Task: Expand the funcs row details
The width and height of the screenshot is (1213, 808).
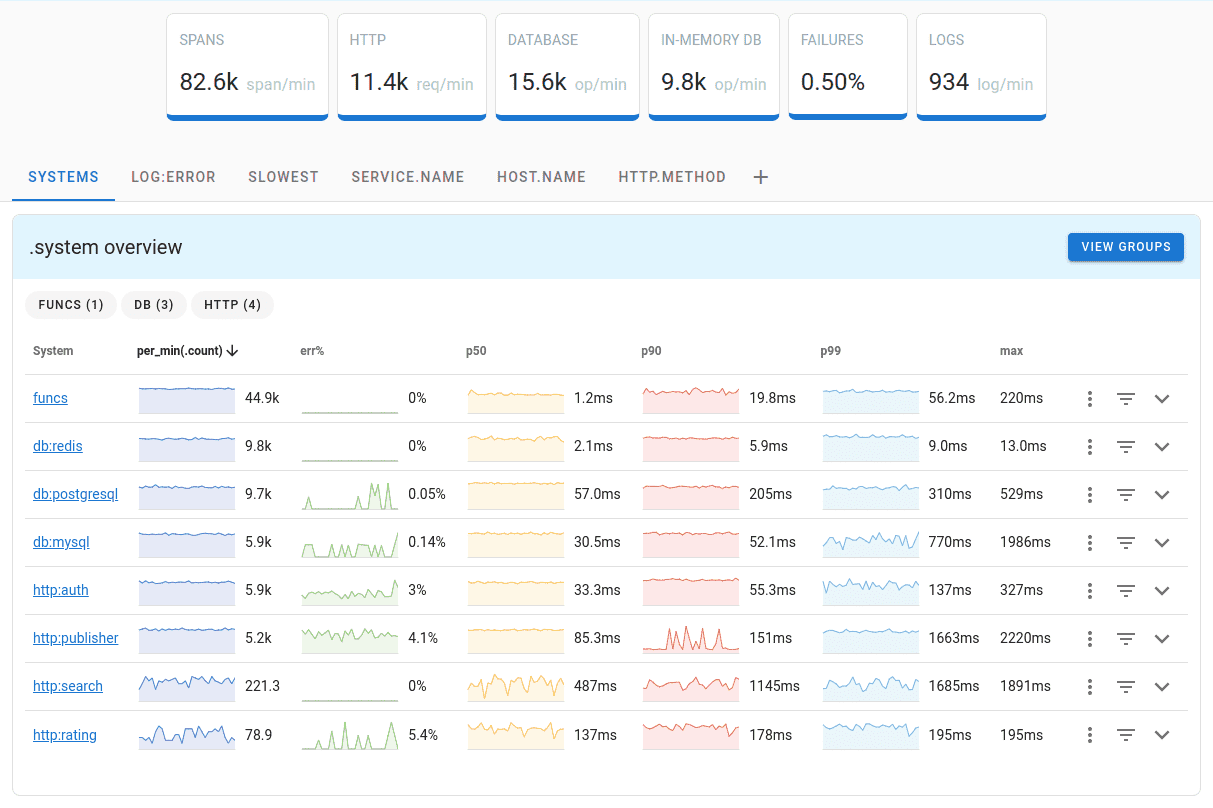Action: click(x=1162, y=398)
